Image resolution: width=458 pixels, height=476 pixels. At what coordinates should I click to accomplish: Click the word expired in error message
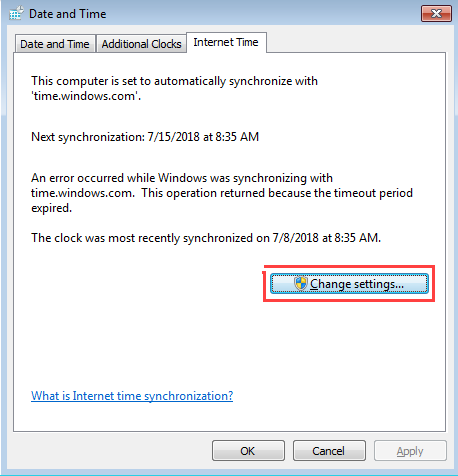tap(51, 208)
